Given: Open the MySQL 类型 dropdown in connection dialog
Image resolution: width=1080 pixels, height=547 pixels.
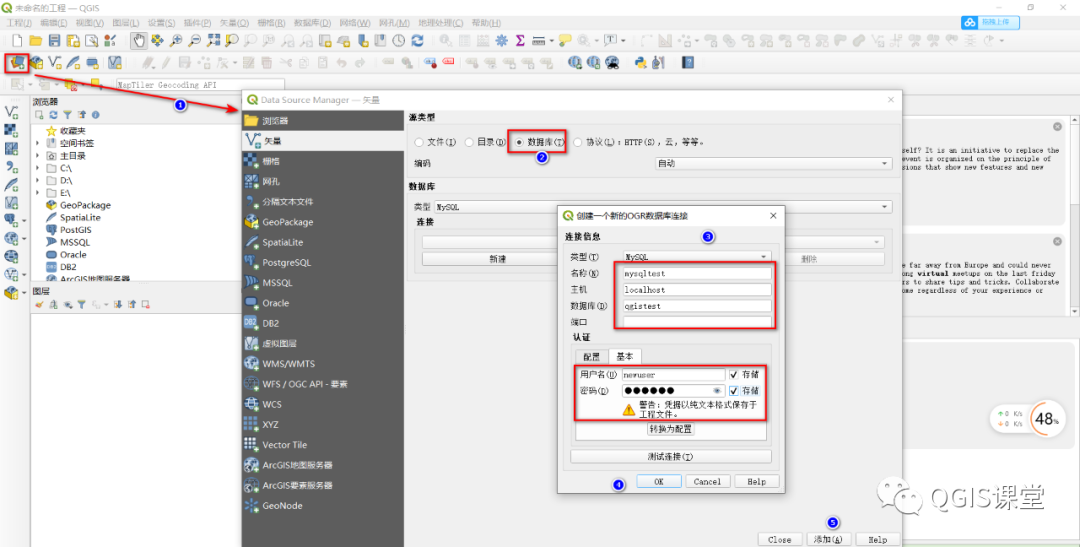Looking at the screenshot, I should coord(697,257).
